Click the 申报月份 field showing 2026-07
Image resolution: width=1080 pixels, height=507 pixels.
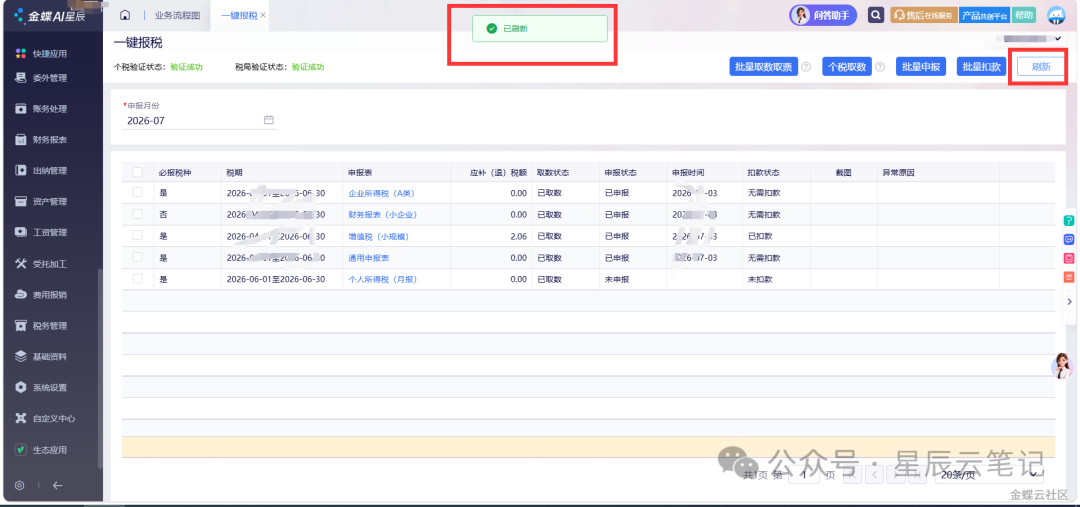[200, 121]
